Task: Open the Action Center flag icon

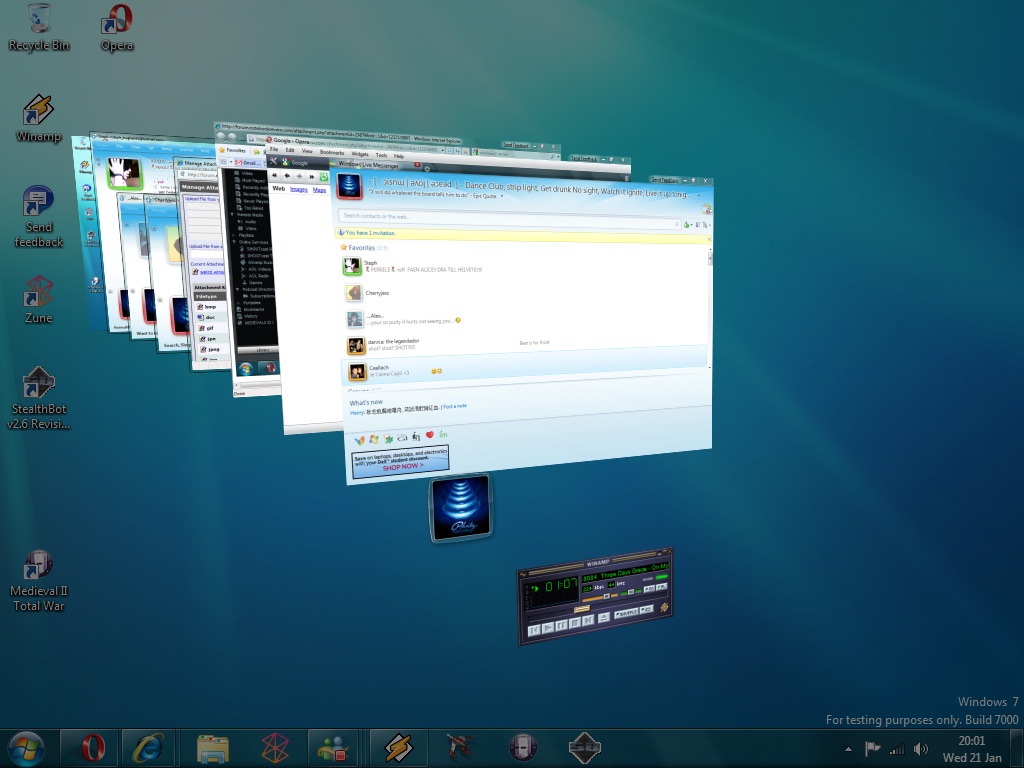Action: coord(872,748)
